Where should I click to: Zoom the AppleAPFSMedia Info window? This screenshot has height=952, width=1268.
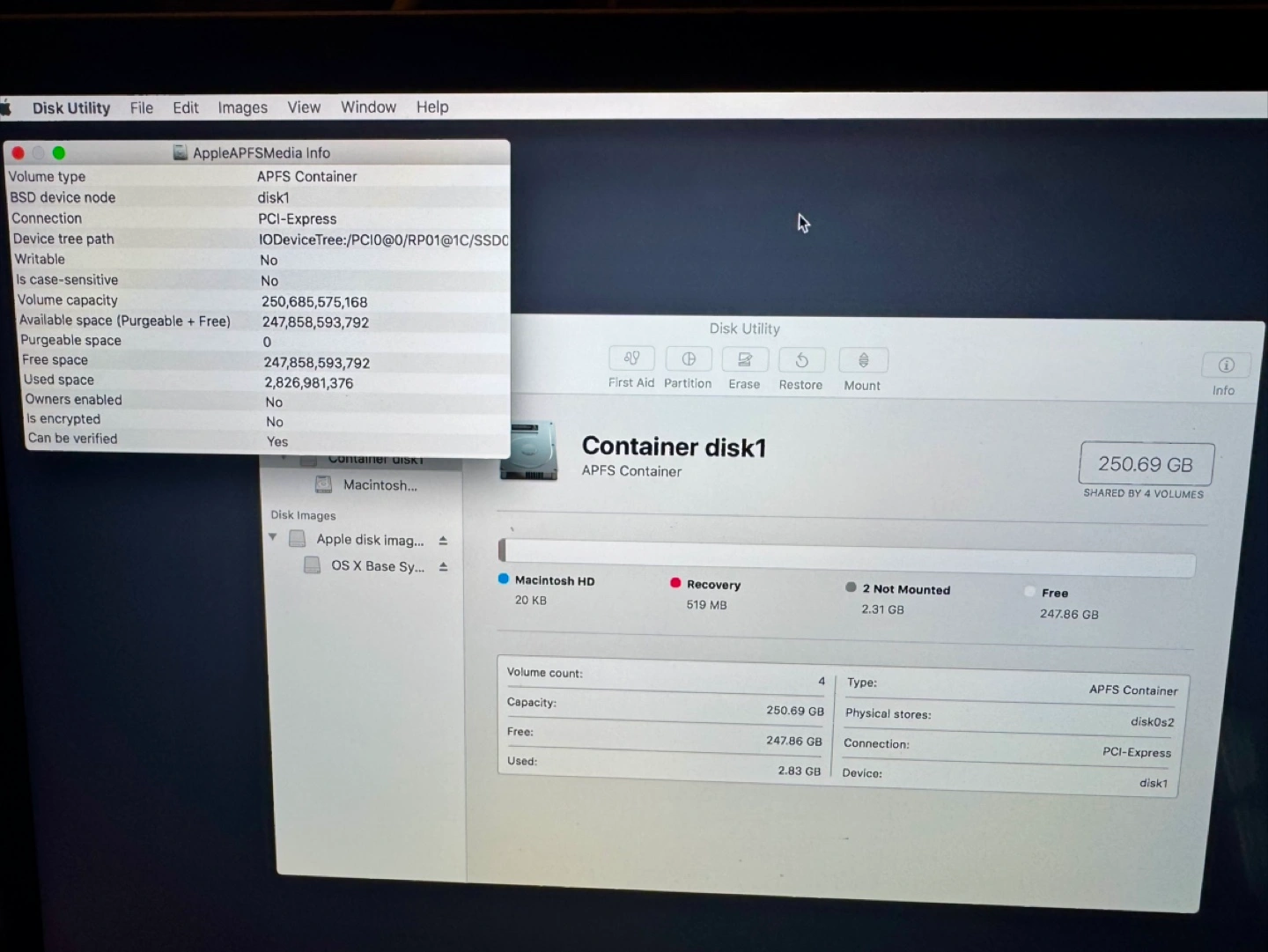coord(59,152)
